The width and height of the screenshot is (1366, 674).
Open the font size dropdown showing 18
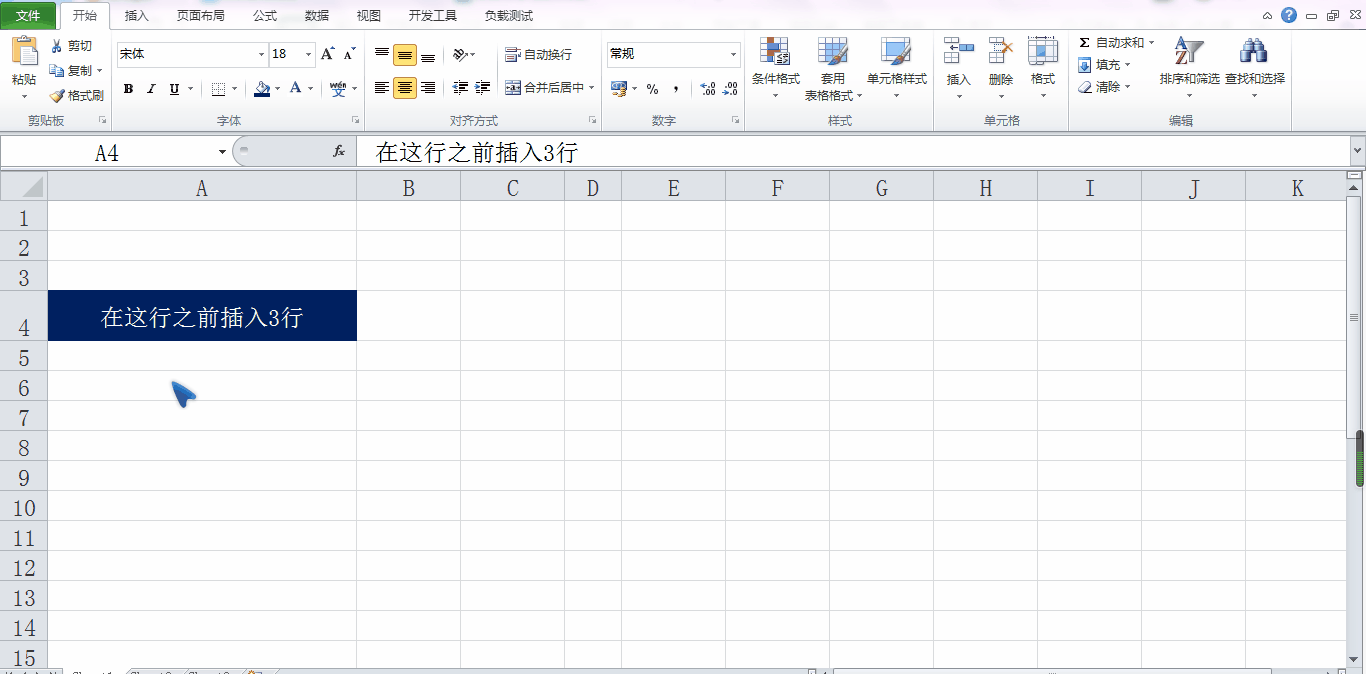tap(309, 54)
